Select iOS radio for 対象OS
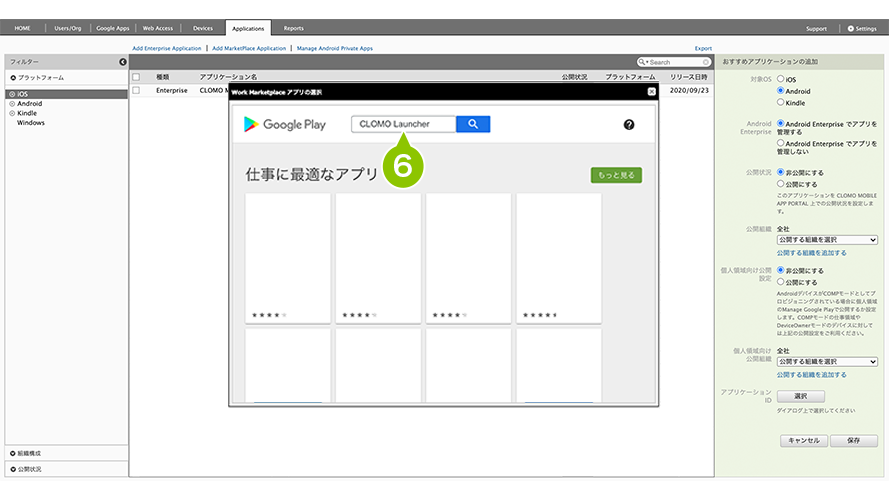 781,79
